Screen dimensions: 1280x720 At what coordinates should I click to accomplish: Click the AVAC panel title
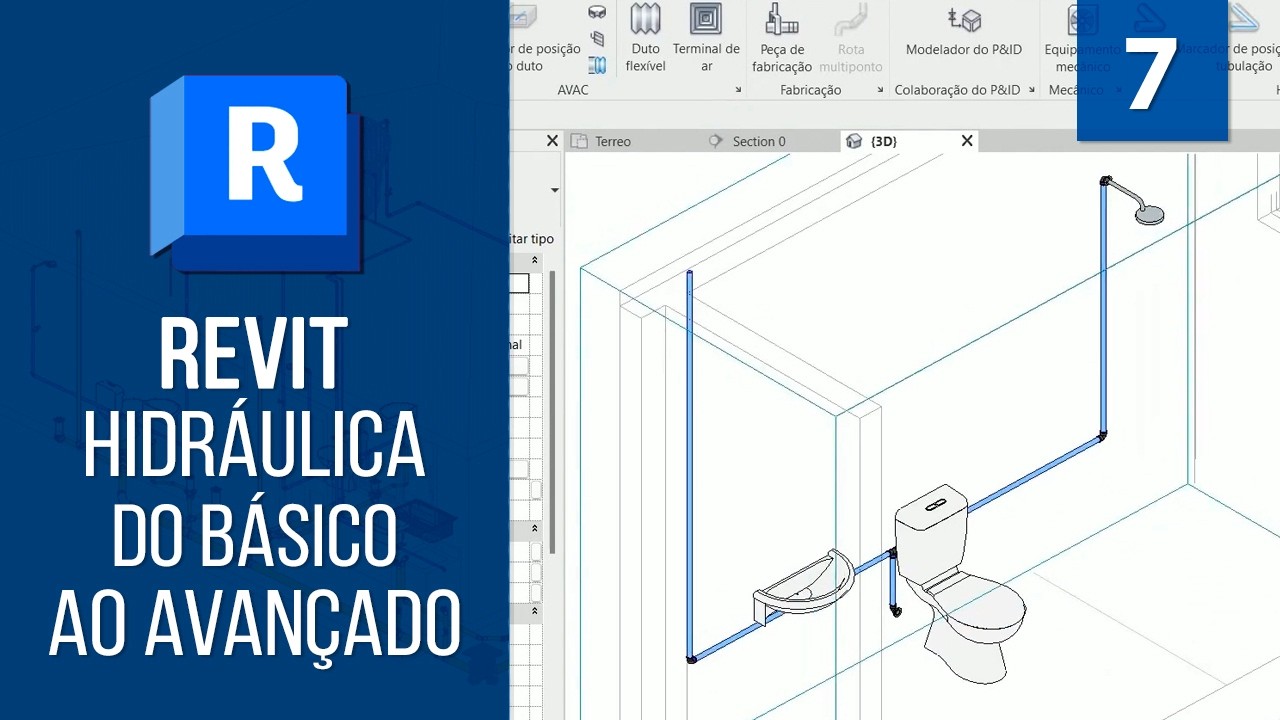coord(573,90)
